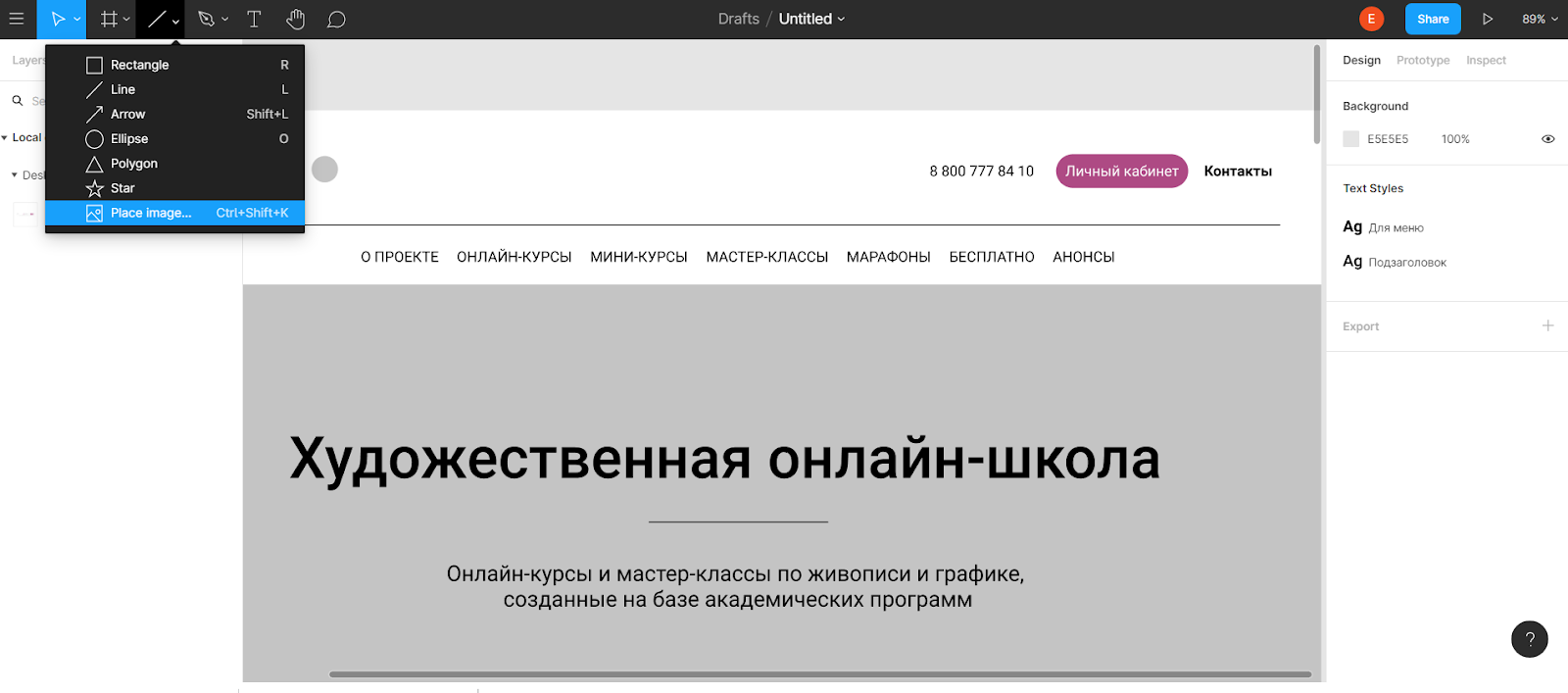This screenshot has height=693, width=1568.
Task: Click the E5E5E5 hex value field
Action: point(1388,139)
